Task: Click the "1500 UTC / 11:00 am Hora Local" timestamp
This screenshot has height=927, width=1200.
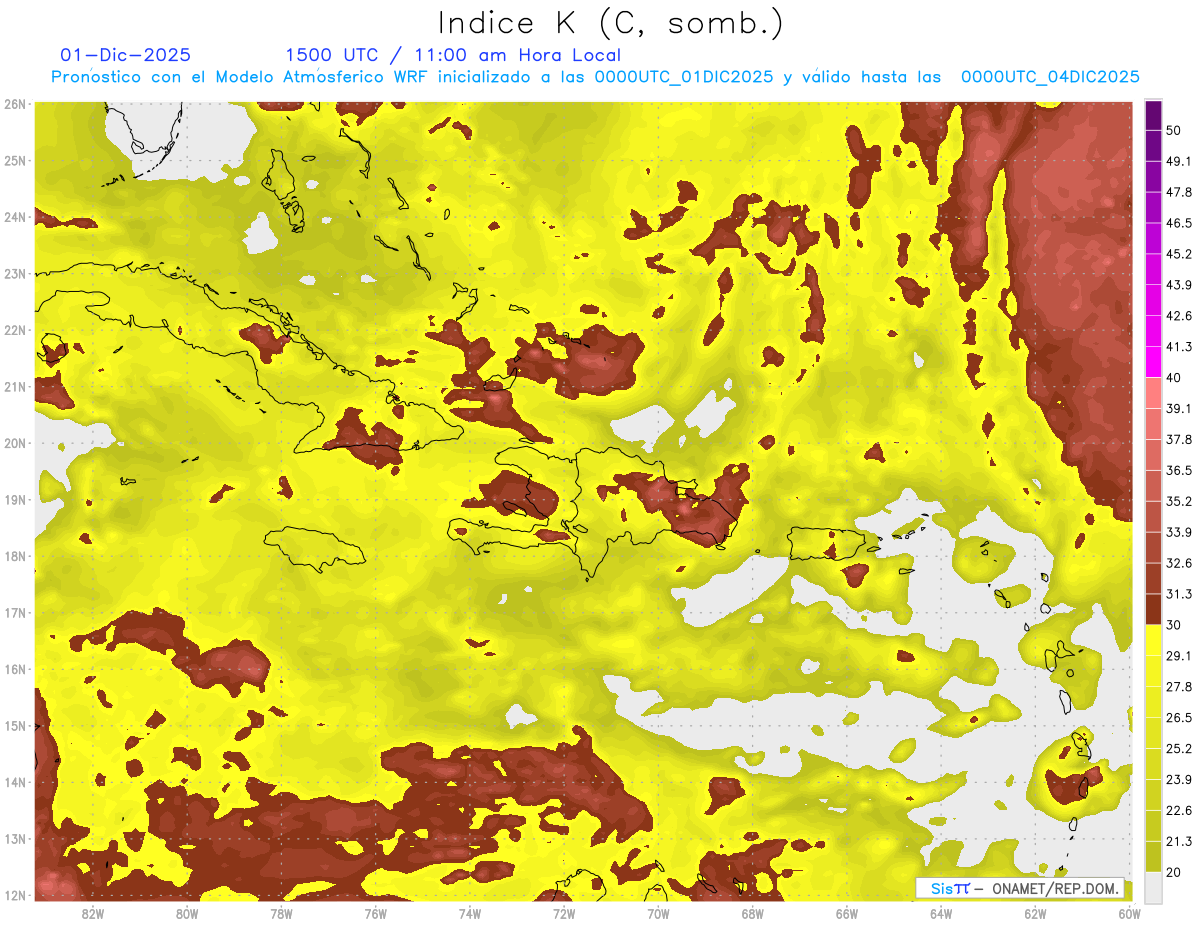Action: pyautogui.click(x=453, y=55)
